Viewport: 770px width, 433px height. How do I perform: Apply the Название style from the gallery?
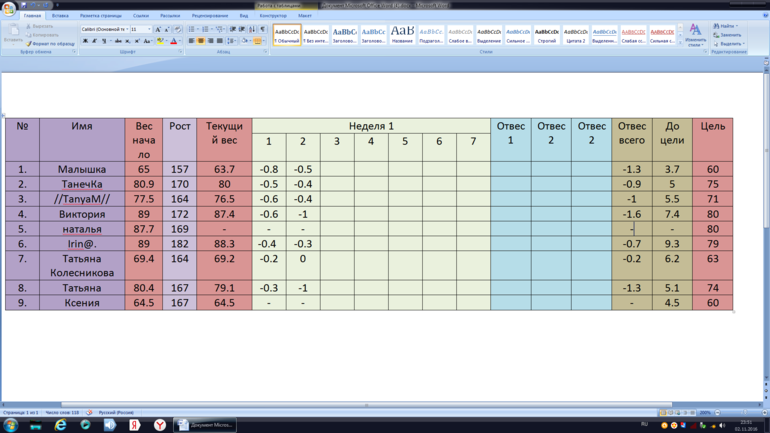[402, 35]
